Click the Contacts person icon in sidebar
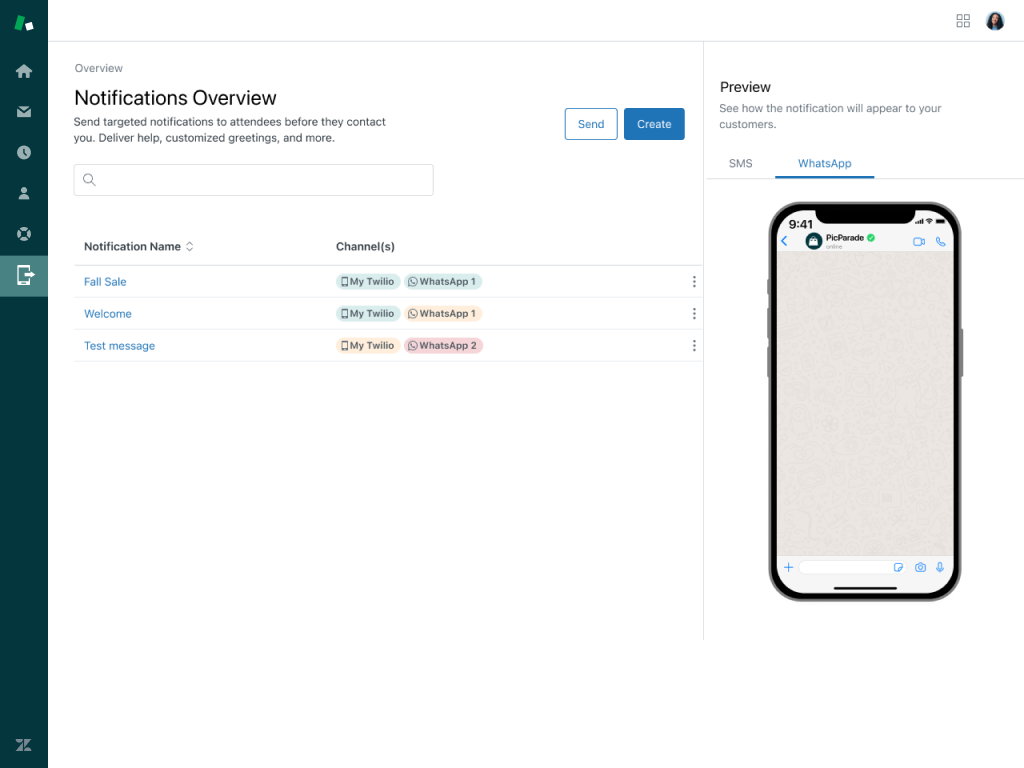 [x=24, y=193]
